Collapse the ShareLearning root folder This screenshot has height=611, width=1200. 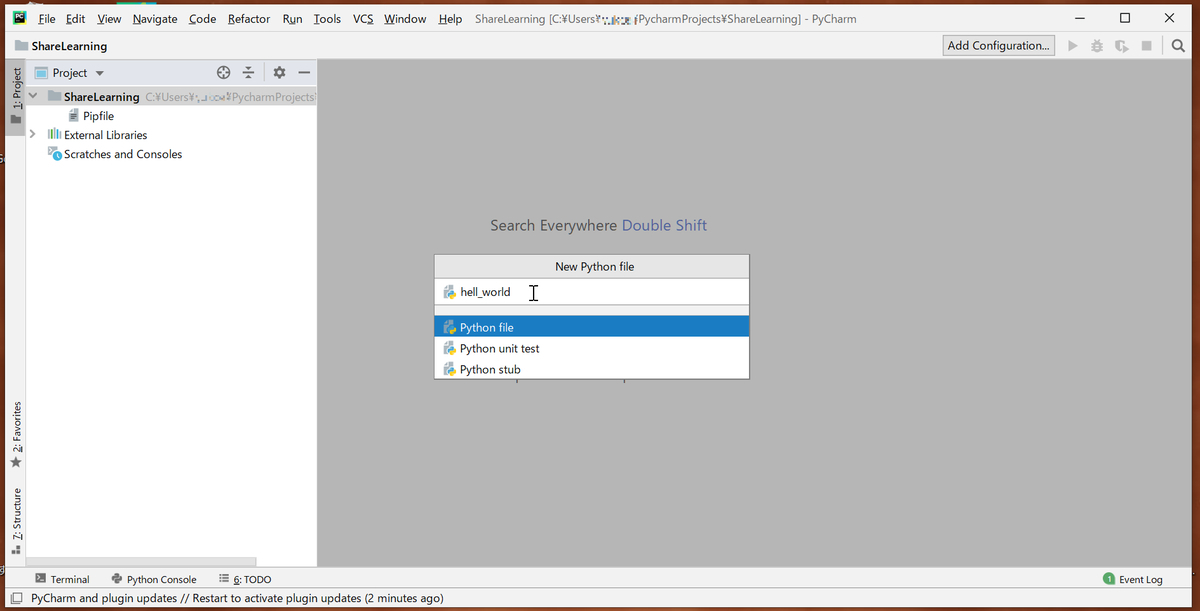point(33,96)
